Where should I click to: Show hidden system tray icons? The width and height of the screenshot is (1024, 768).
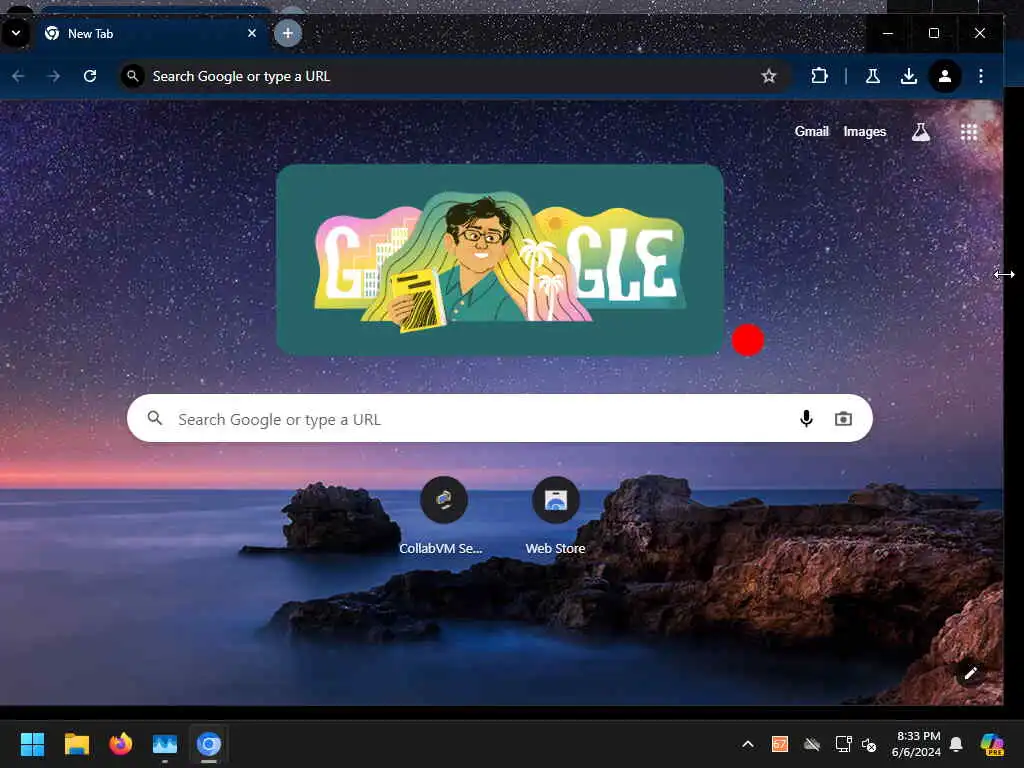[x=748, y=744]
